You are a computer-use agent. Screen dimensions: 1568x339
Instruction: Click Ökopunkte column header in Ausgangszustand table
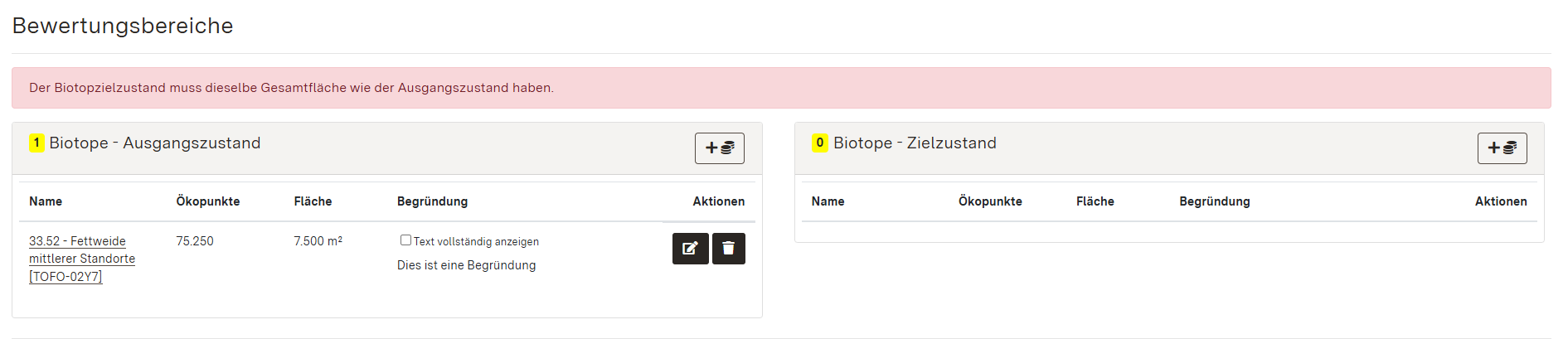[207, 201]
